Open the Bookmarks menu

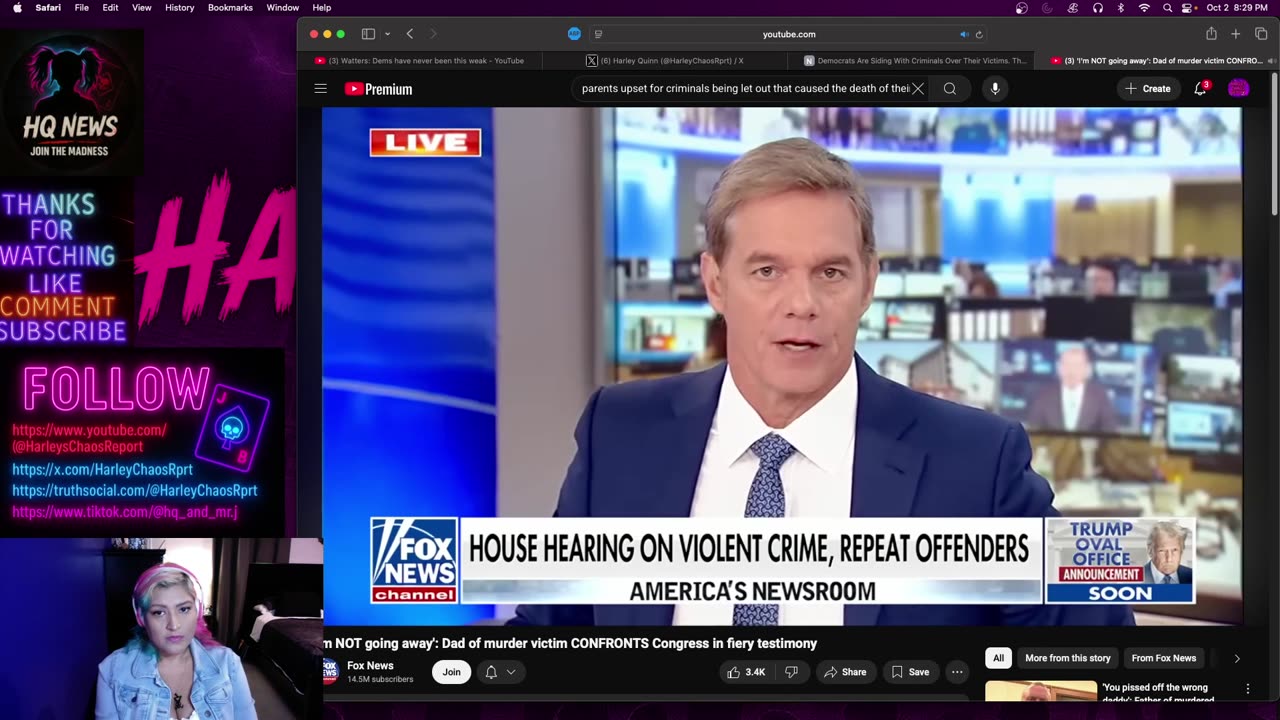point(230,8)
